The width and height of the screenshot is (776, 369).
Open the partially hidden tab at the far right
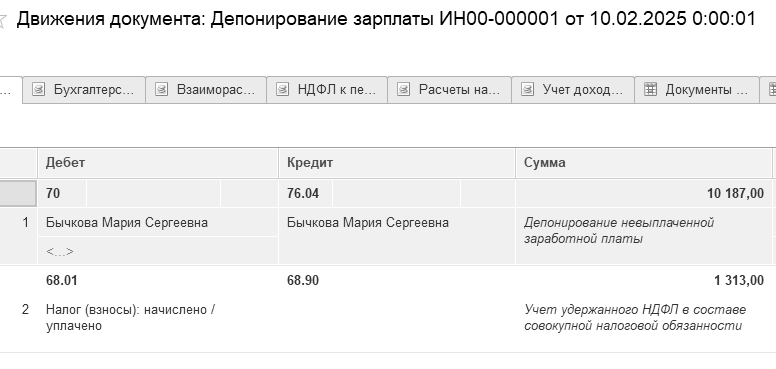[768, 90]
